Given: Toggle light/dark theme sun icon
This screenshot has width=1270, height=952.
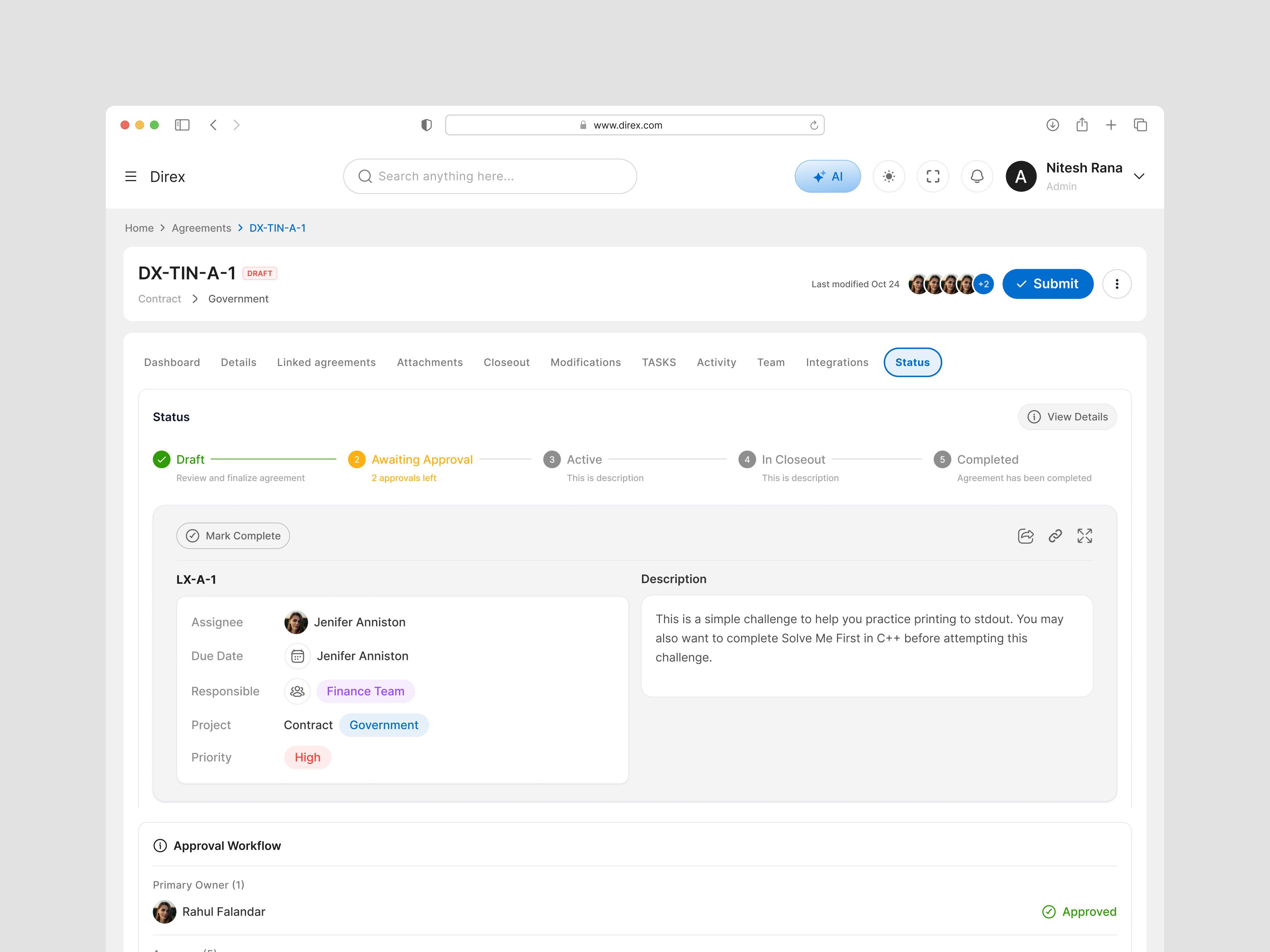Looking at the screenshot, I should (x=889, y=177).
